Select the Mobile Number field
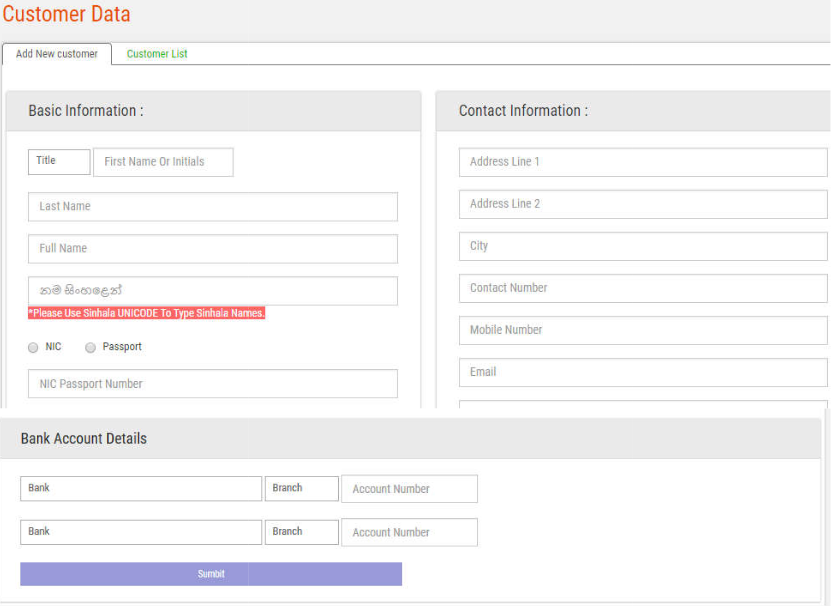Image resolution: width=834 pixels, height=606 pixels. pos(642,330)
